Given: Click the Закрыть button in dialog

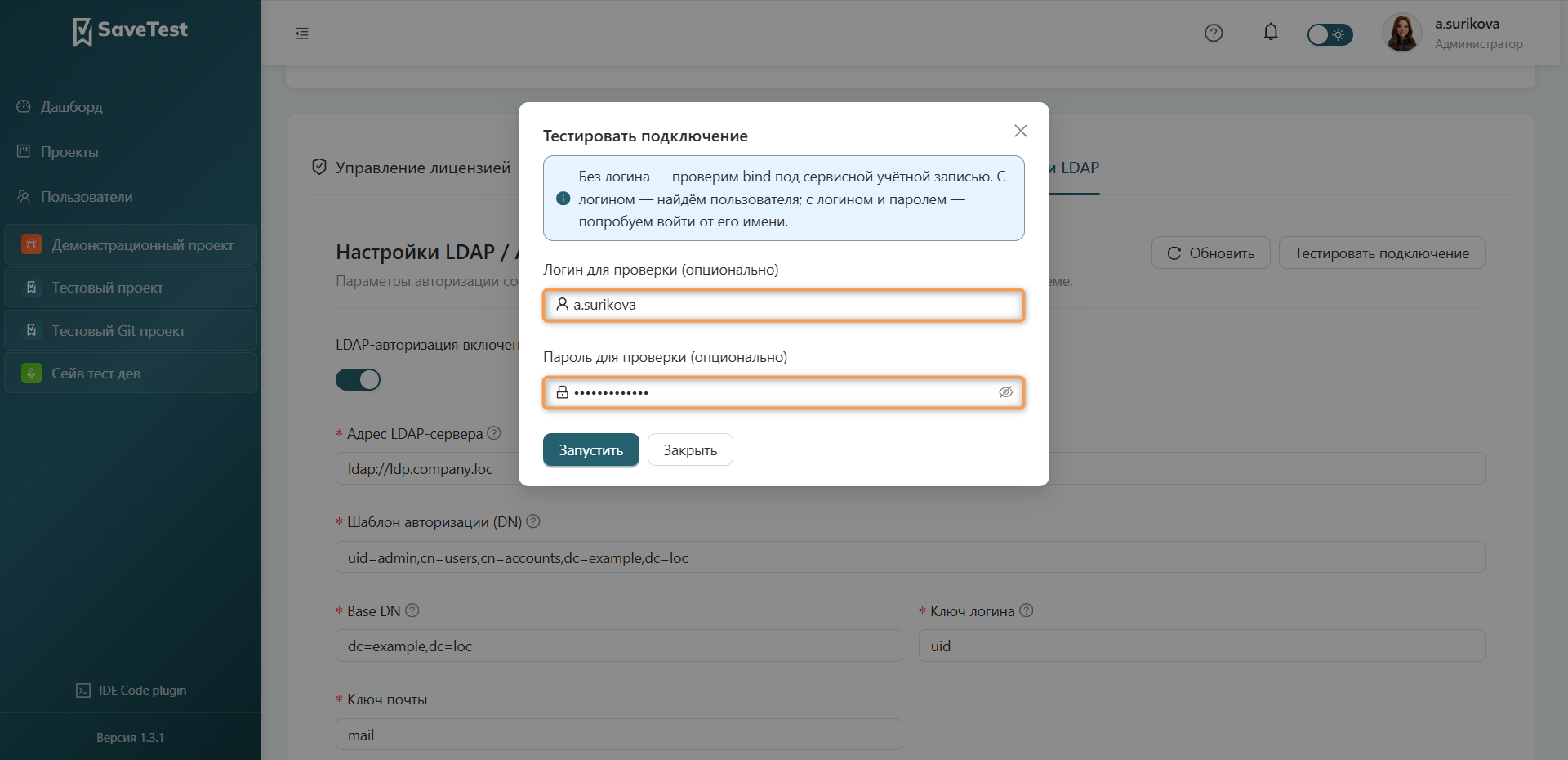Looking at the screenshot, I should (690, 450).
